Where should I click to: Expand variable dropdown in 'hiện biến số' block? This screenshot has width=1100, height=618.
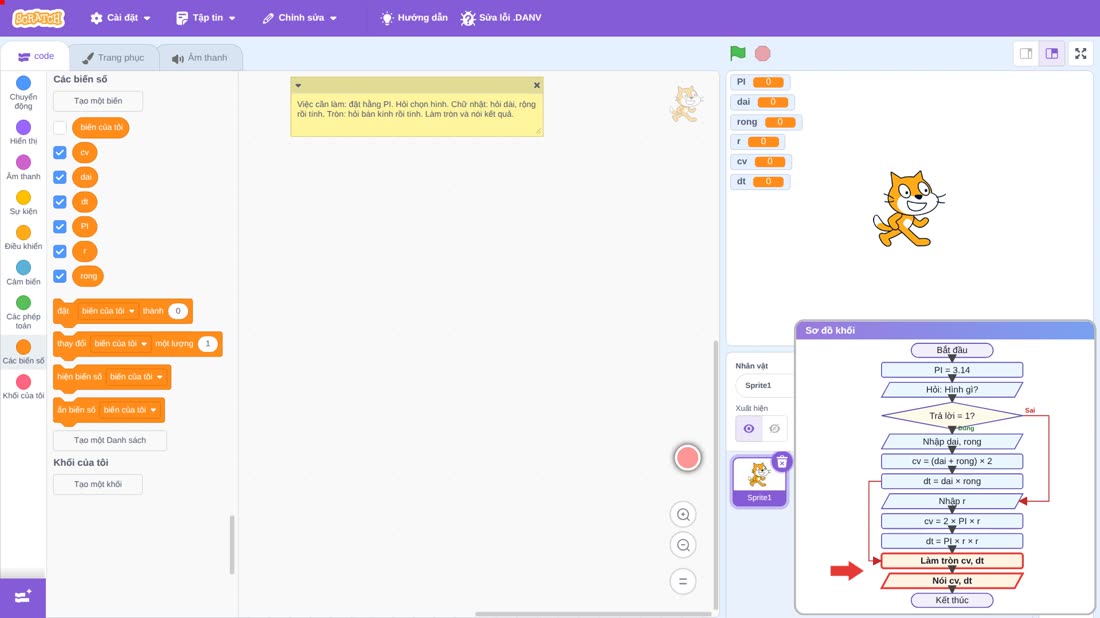[x=136, y=377]
